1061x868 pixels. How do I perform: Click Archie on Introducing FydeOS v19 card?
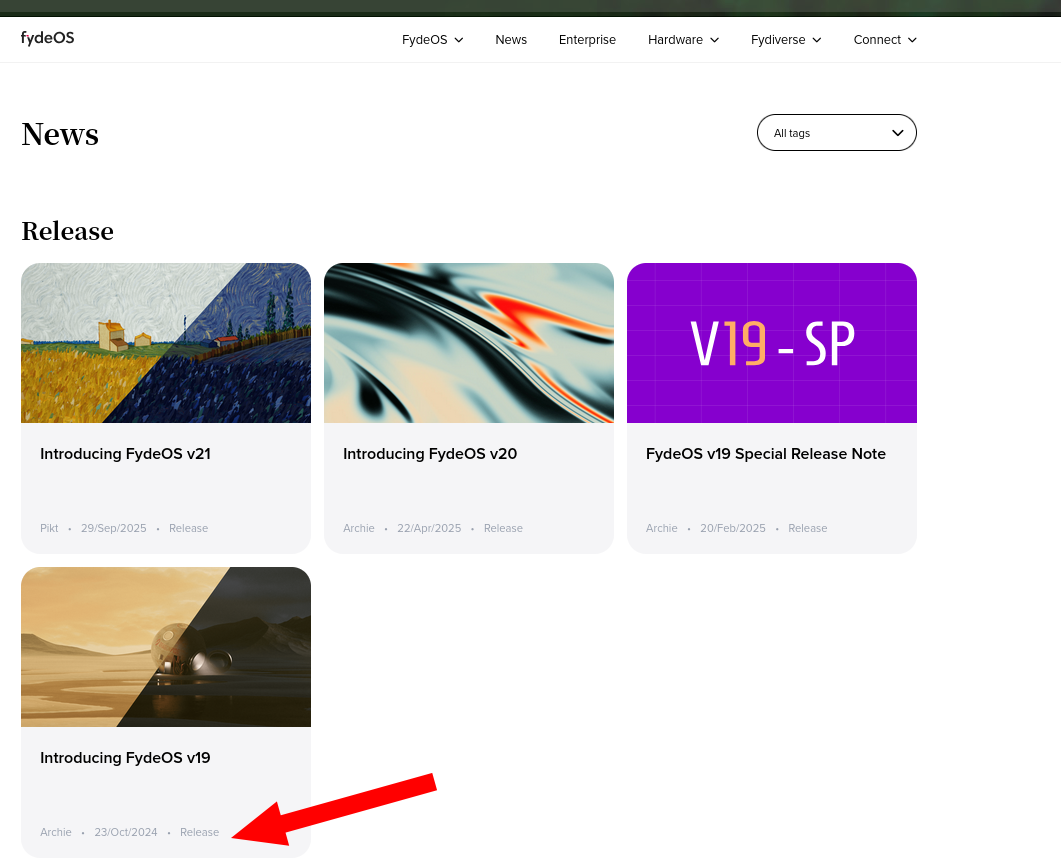pos(55,832)
